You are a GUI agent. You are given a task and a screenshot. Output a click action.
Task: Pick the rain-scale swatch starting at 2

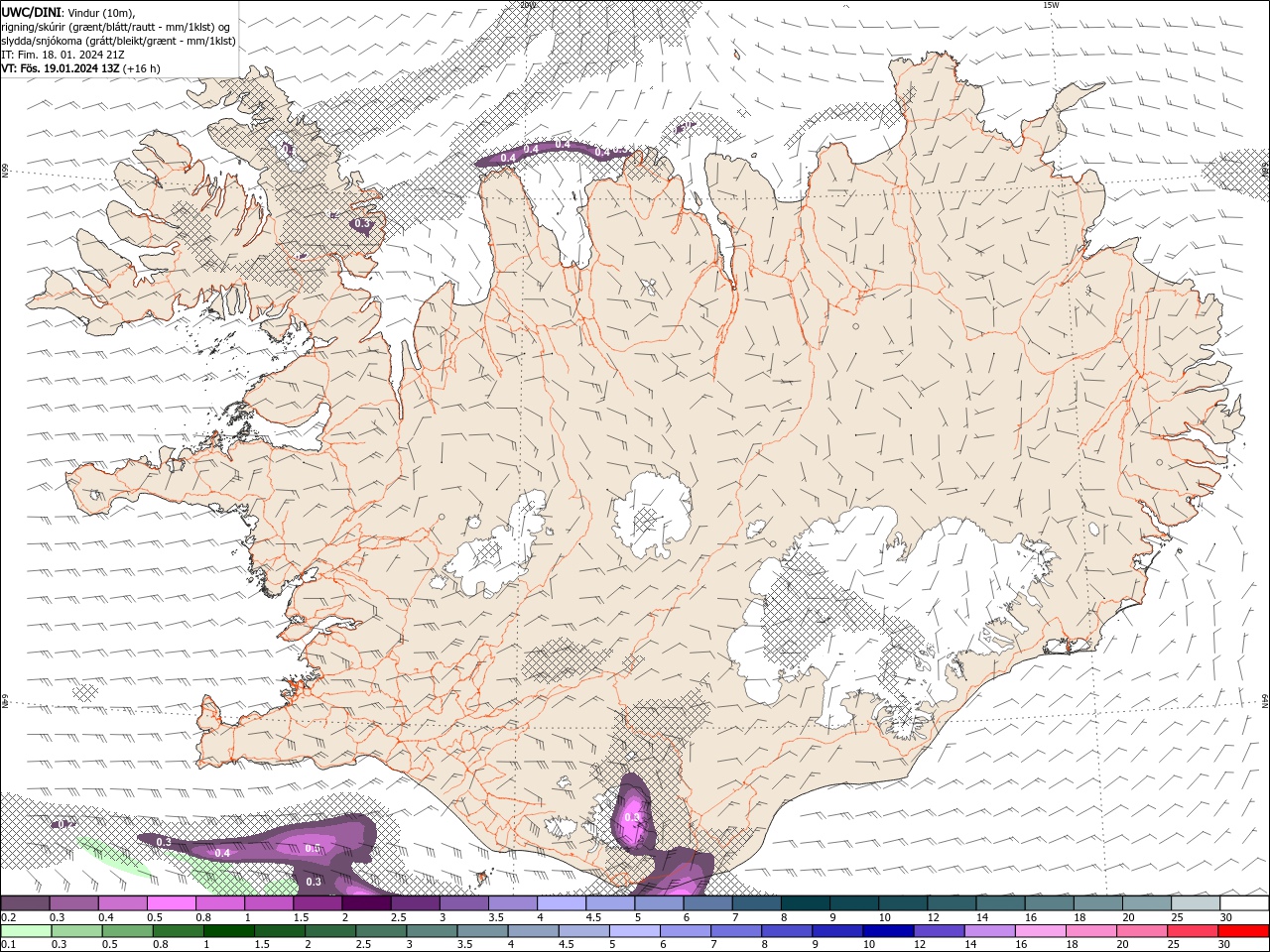329,931
